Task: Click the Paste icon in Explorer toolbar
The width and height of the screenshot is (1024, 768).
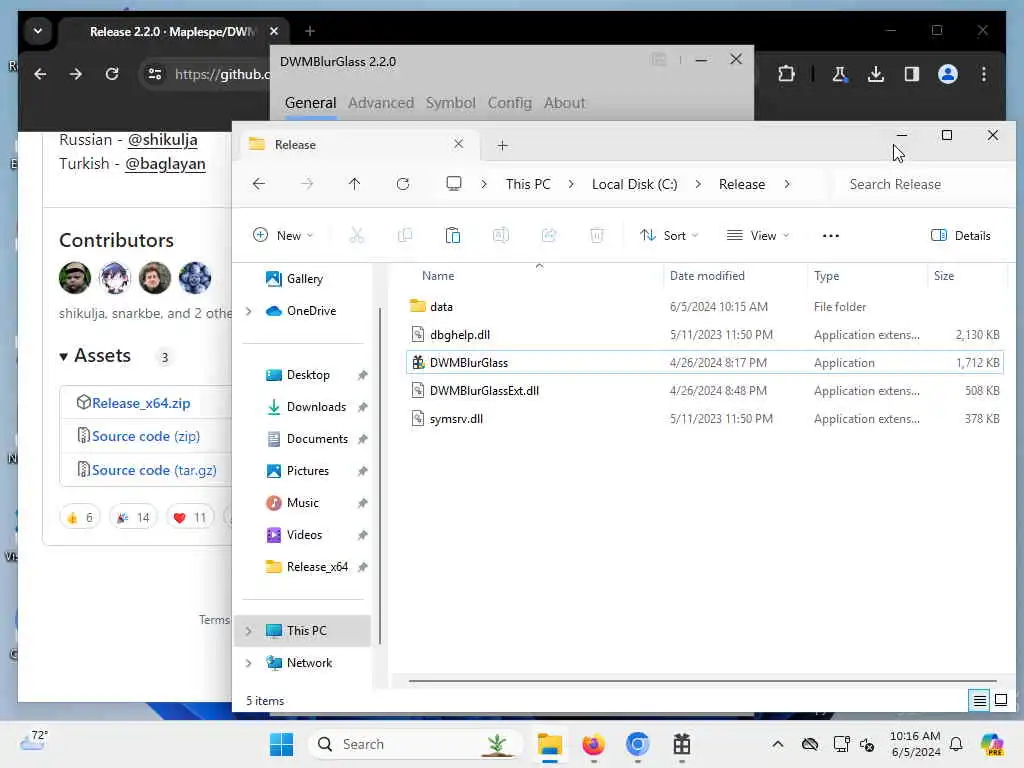Action: point(453,236)
